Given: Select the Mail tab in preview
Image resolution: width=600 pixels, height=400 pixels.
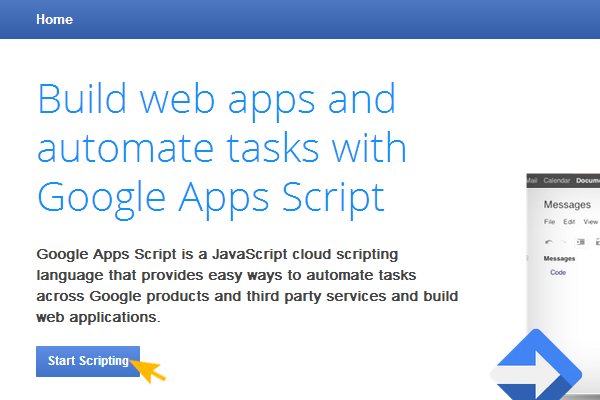Looking at the screenshot, I should coord(532,181).
